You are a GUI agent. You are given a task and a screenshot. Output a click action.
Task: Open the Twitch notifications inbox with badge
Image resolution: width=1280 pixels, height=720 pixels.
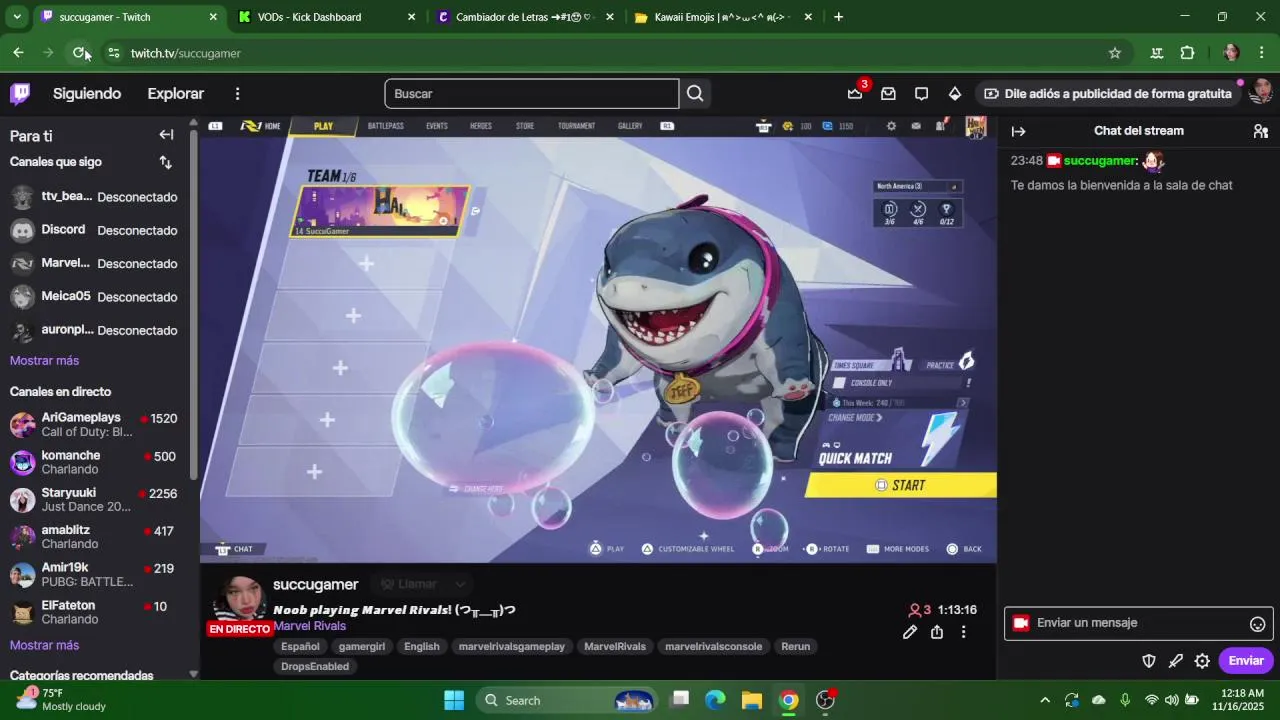click(855, 93)
